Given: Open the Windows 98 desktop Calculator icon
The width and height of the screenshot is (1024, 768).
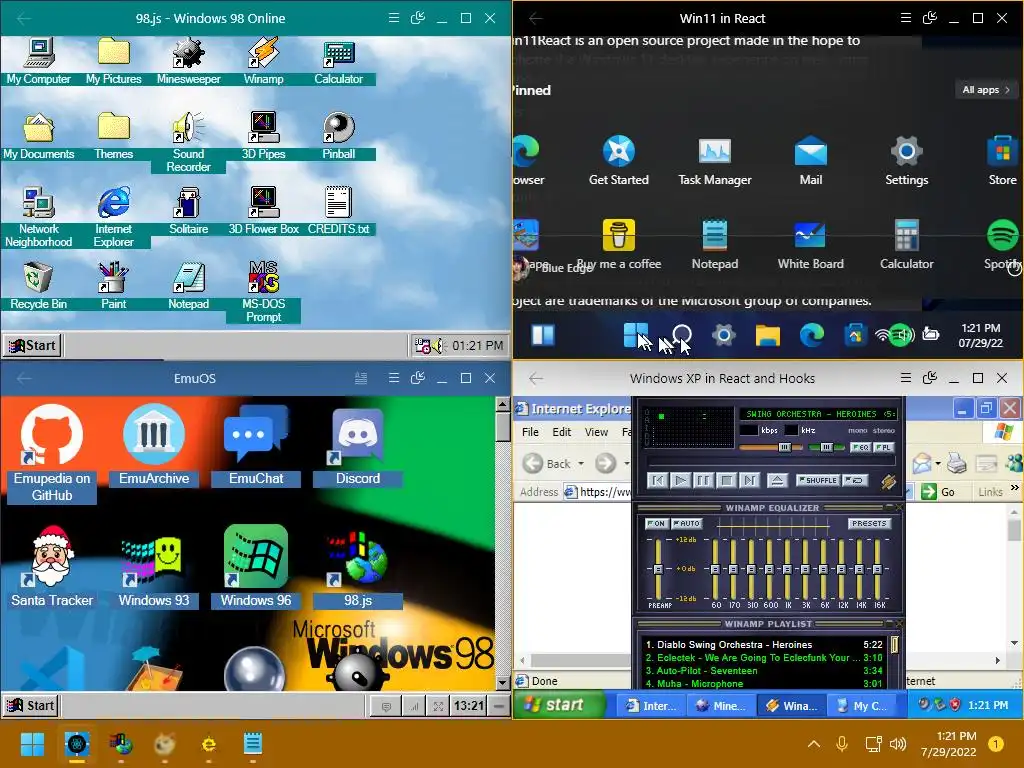Looking at the screenshot, I should [338, 61].
